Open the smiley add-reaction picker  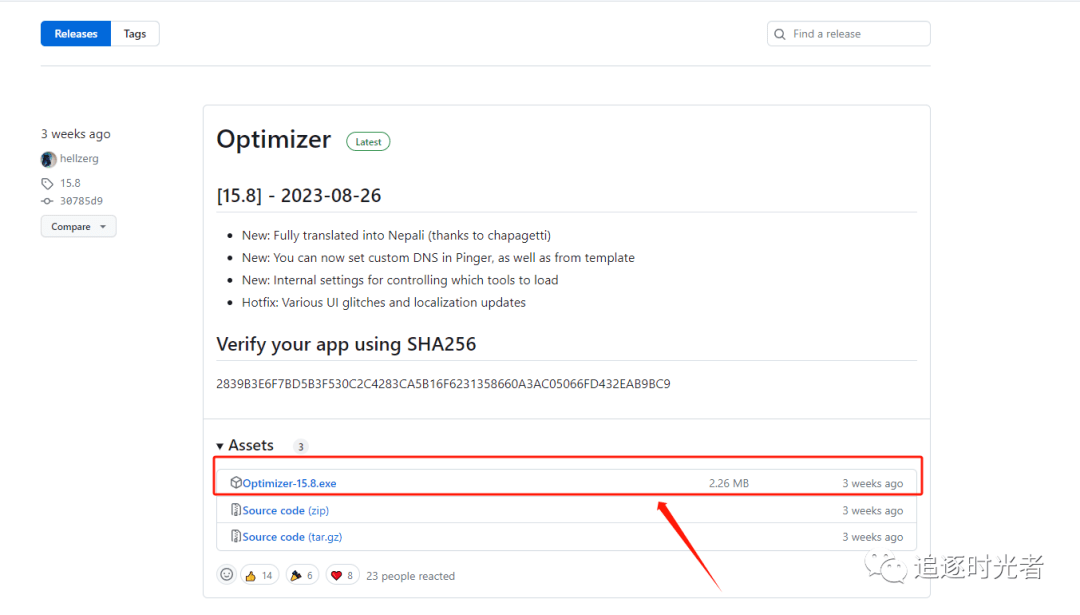(227, 575)
